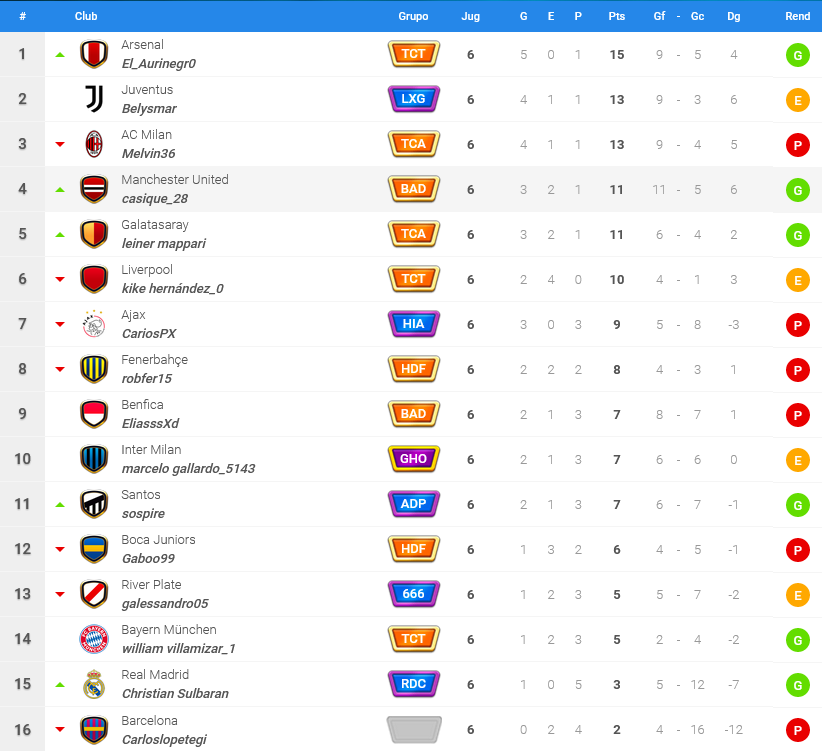Open the LXG group badge for Juventus
This screenshot has height=751, width=822.
pyautogui.click(x=414, y=99)
